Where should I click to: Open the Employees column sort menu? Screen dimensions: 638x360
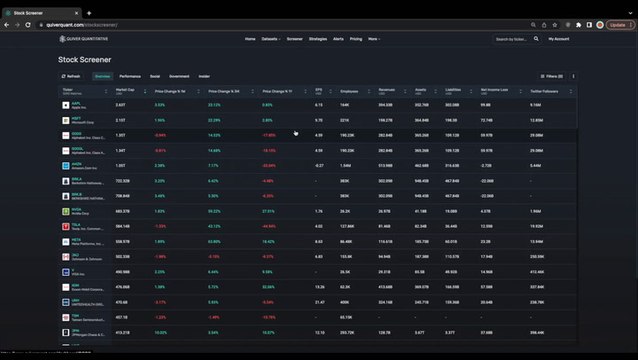369,92
